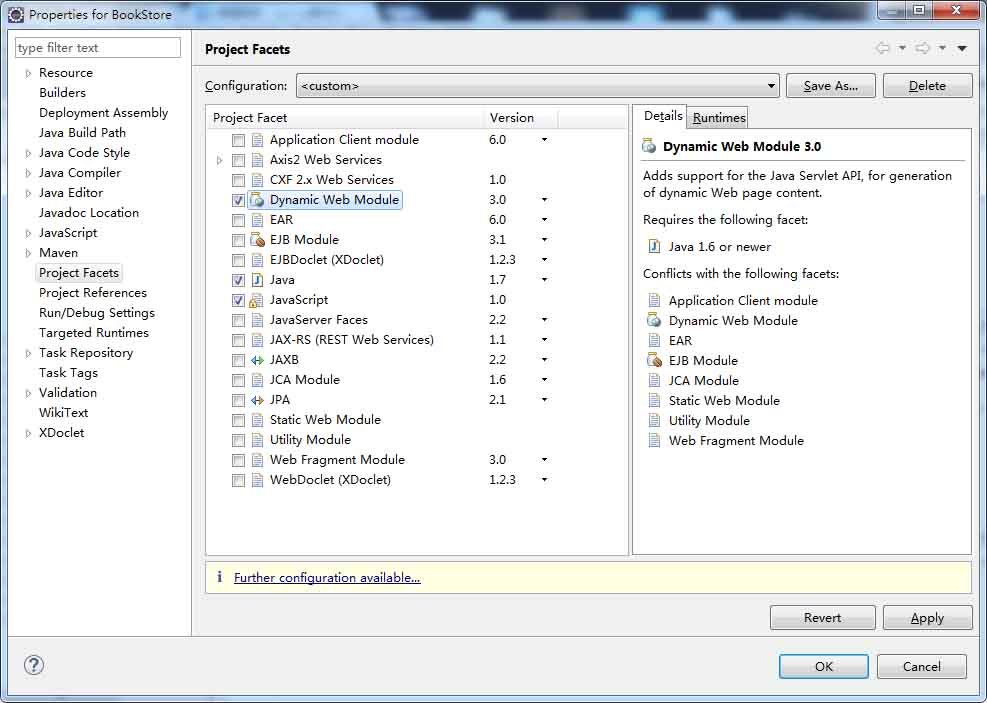Click the Dynamic Web Module facet icon

point(257,200)
